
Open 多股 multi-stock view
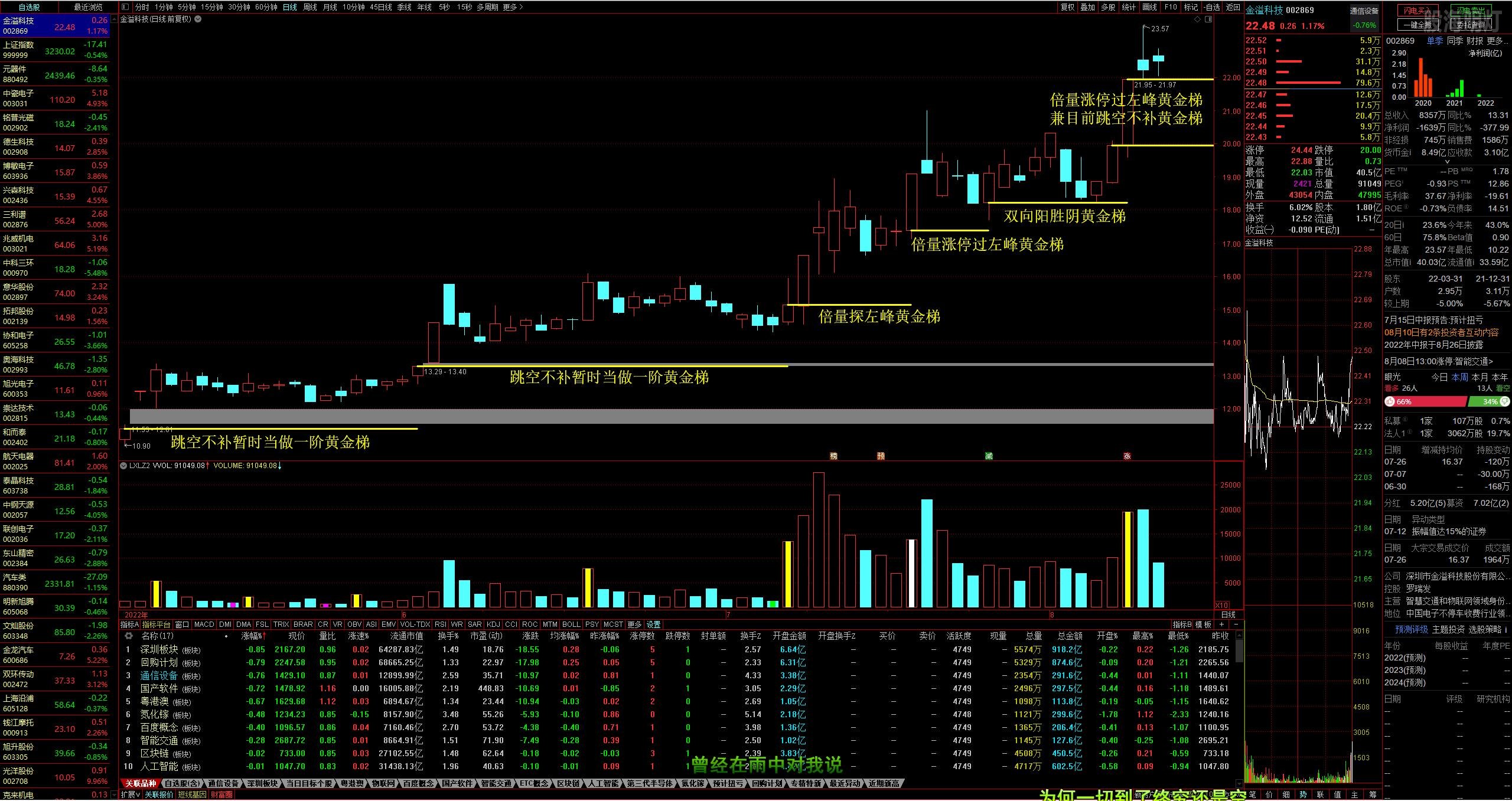[x=1109, y=7]
